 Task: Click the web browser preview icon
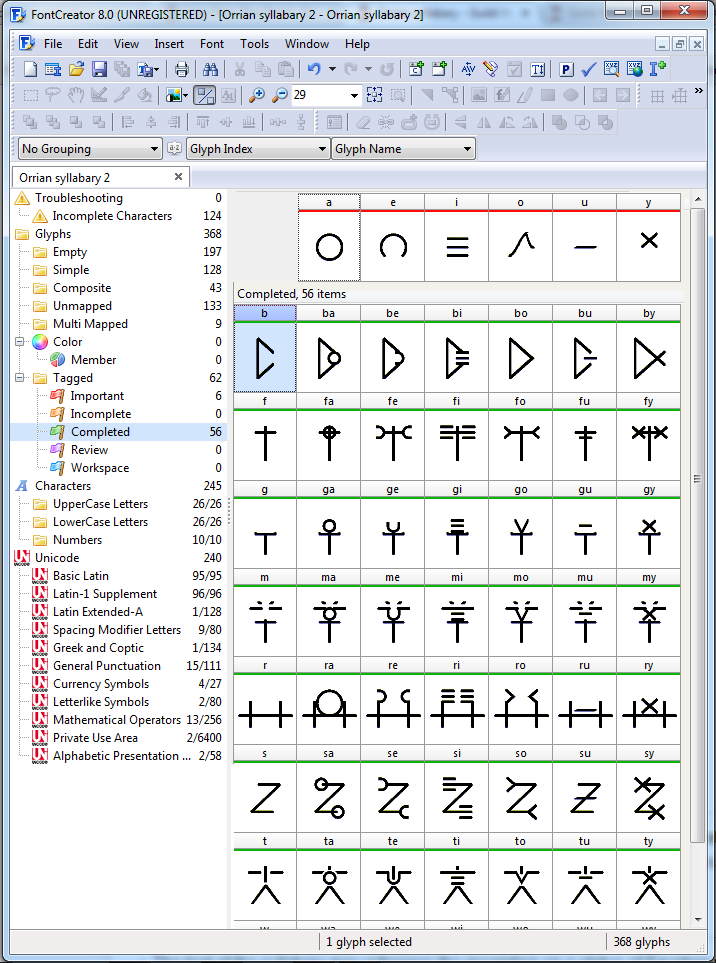point(634,69)
